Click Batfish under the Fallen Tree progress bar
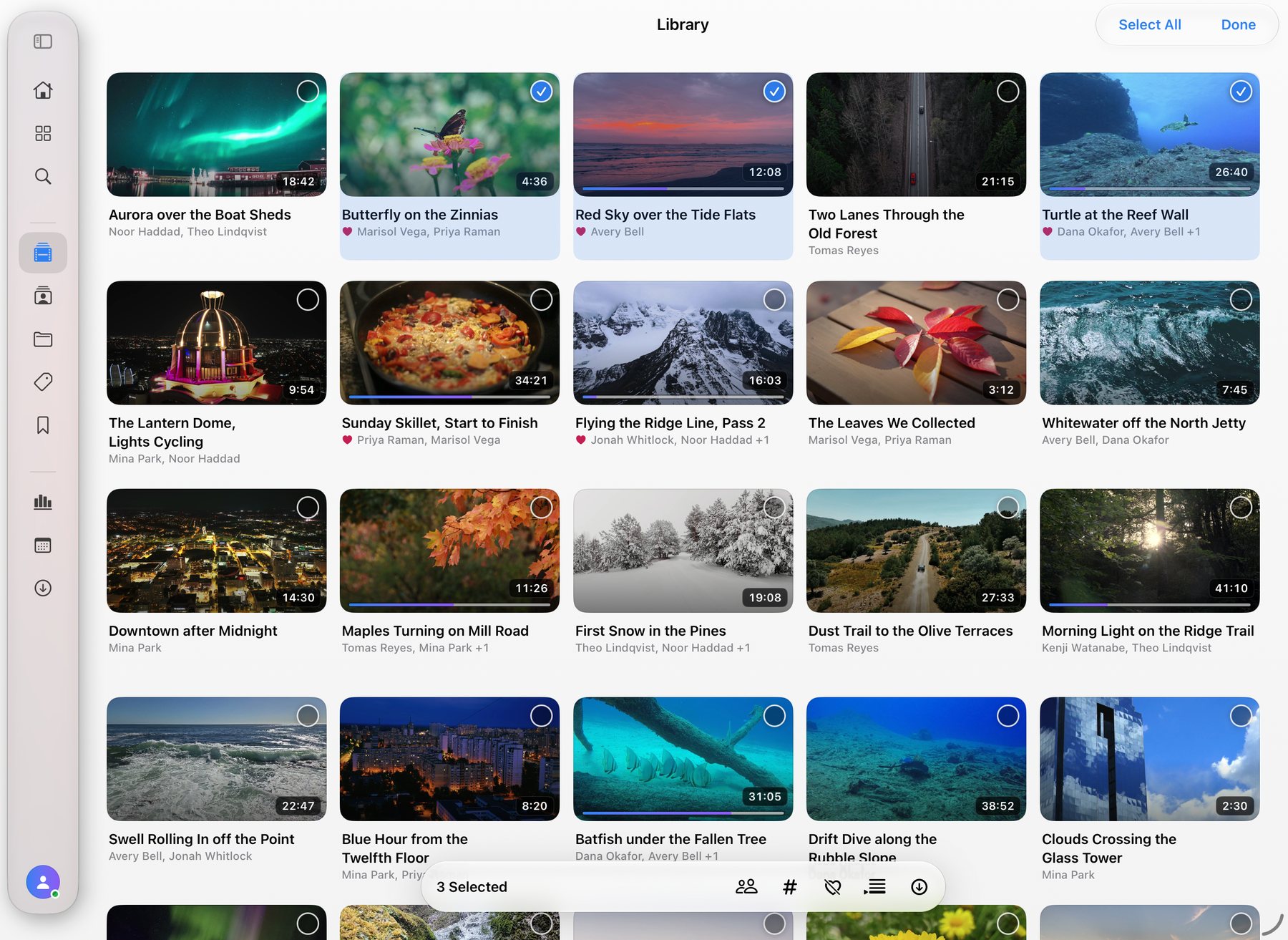Screen dimensions: 1288x940 click(683, 813)
